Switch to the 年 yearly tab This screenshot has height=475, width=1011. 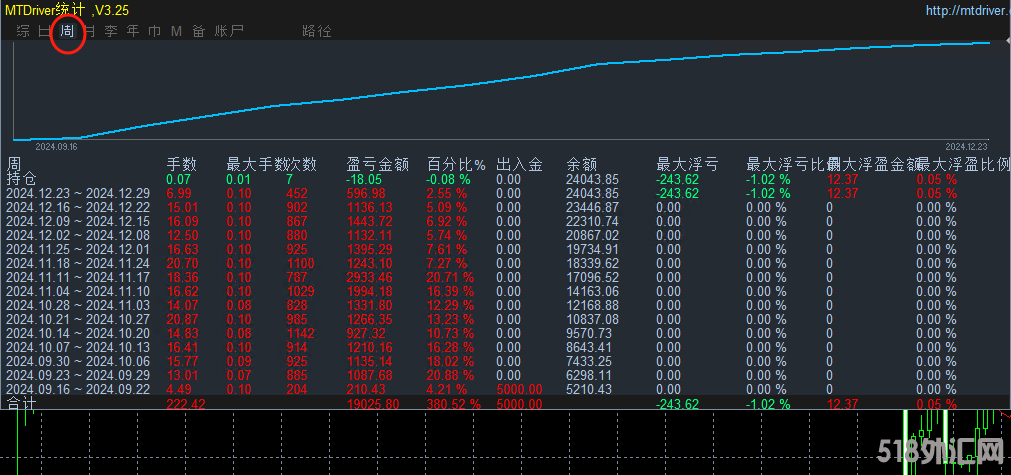click(133, 31)
